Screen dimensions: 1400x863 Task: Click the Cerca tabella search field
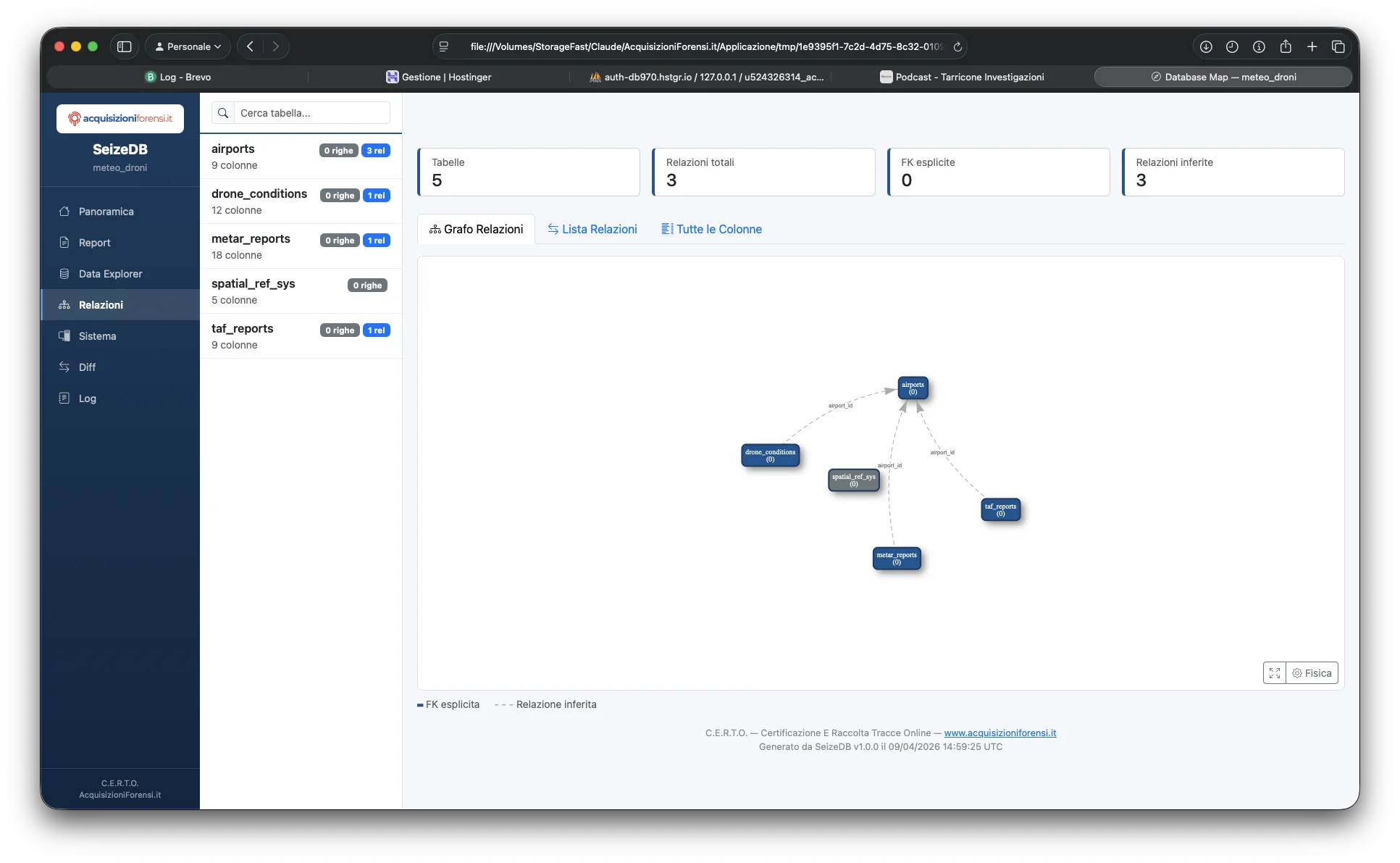[311, 113]
